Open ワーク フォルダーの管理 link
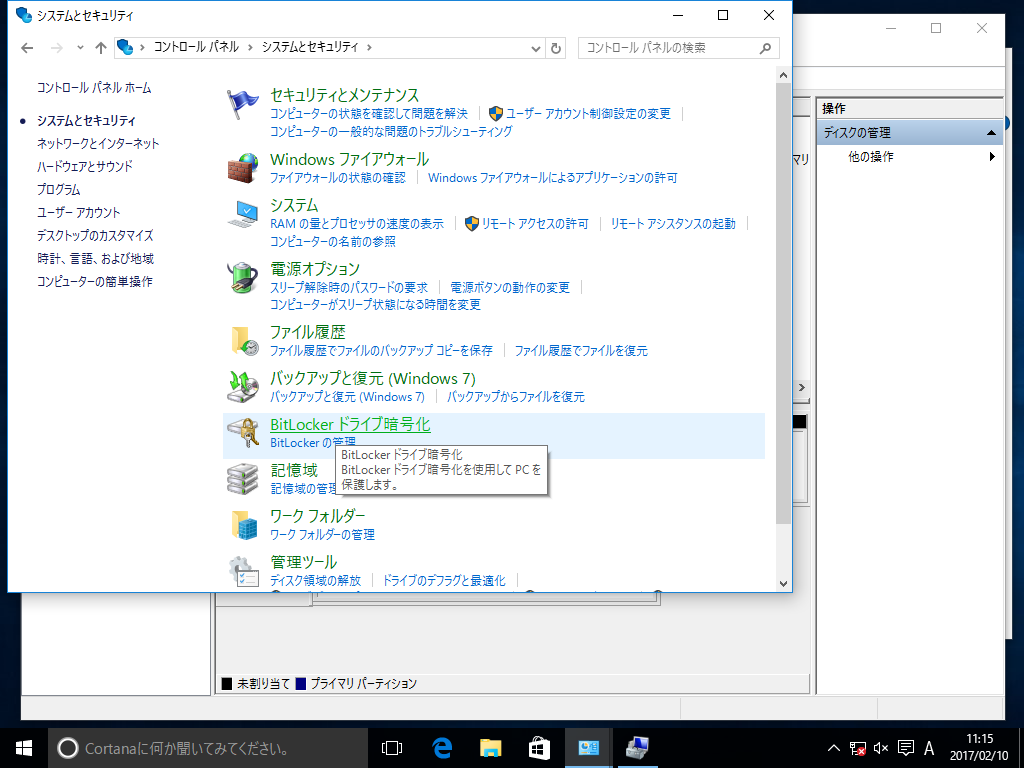The image size is (1024, 768). pos(323,535)
